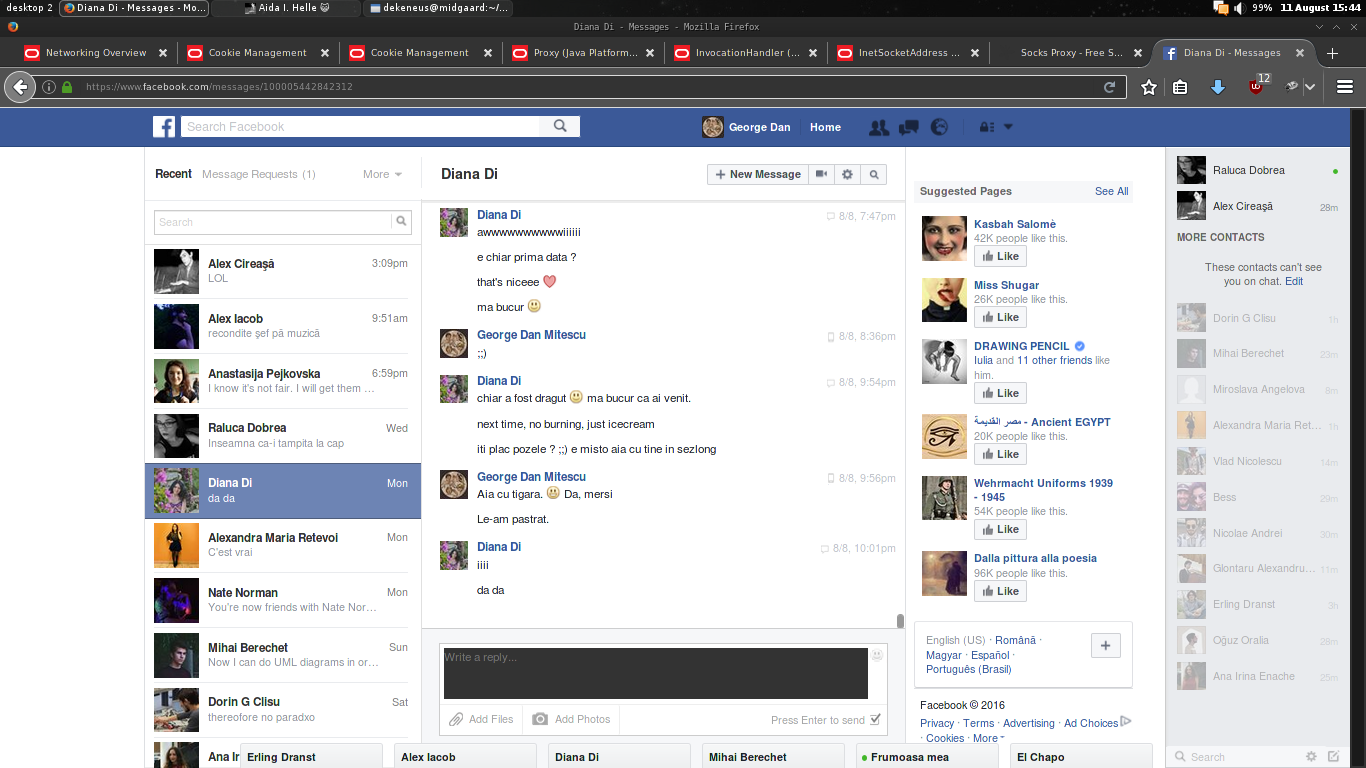Open the Firefox toolbar overflow chevron
The width and height of the screenshot is (1366, 768).
pos(1309,87)
